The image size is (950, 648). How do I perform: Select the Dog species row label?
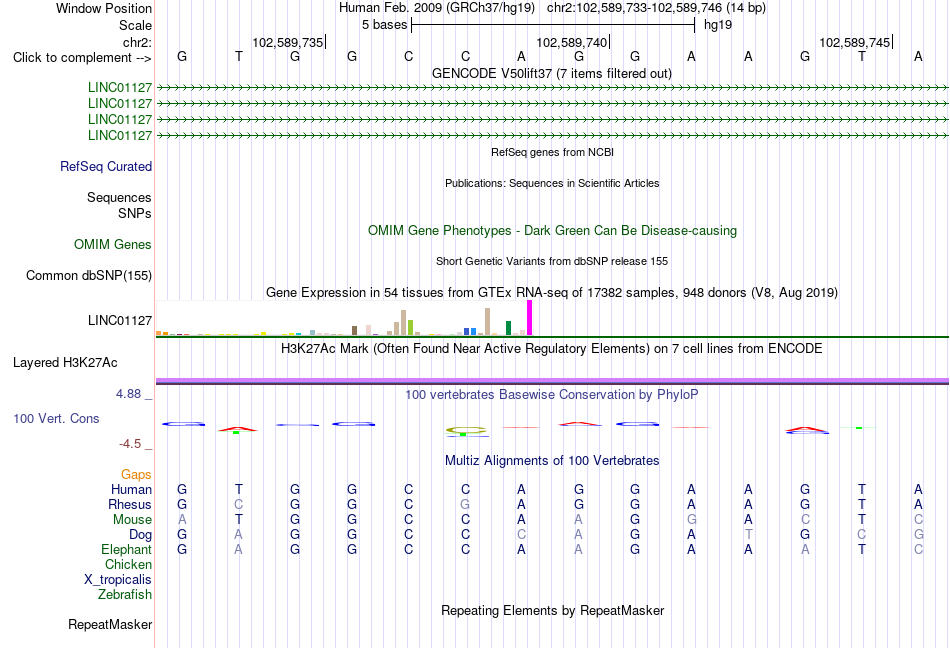[x=141, y=535]
